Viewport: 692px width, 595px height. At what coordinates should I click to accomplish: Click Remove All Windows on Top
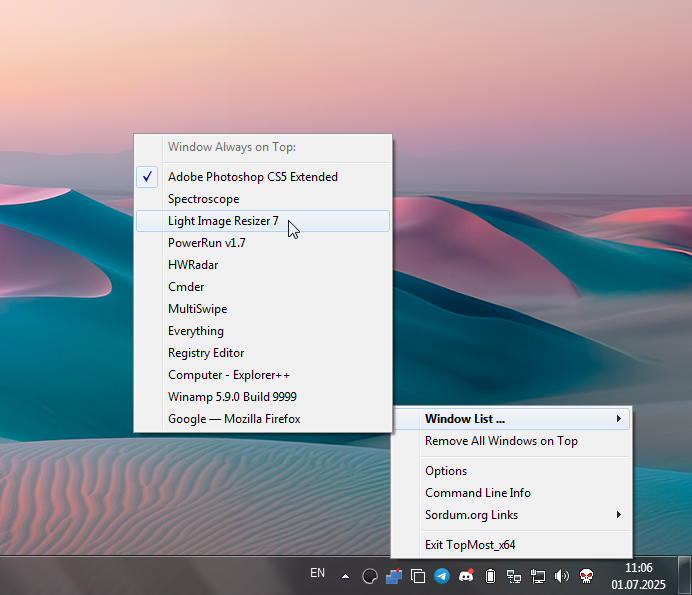pyautogui.click(x=501, y=441)
